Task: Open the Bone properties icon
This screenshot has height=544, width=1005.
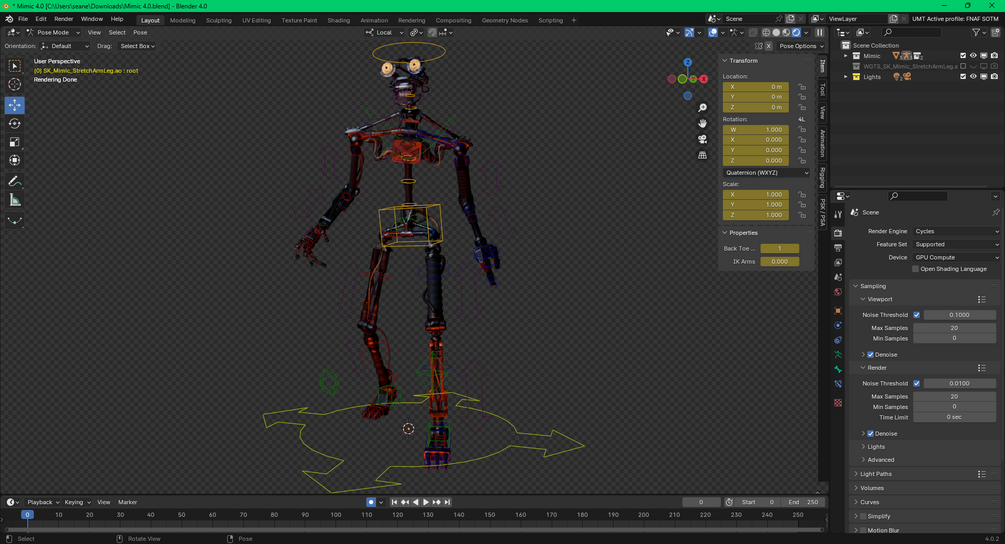Action: click(x=838, y=369)
